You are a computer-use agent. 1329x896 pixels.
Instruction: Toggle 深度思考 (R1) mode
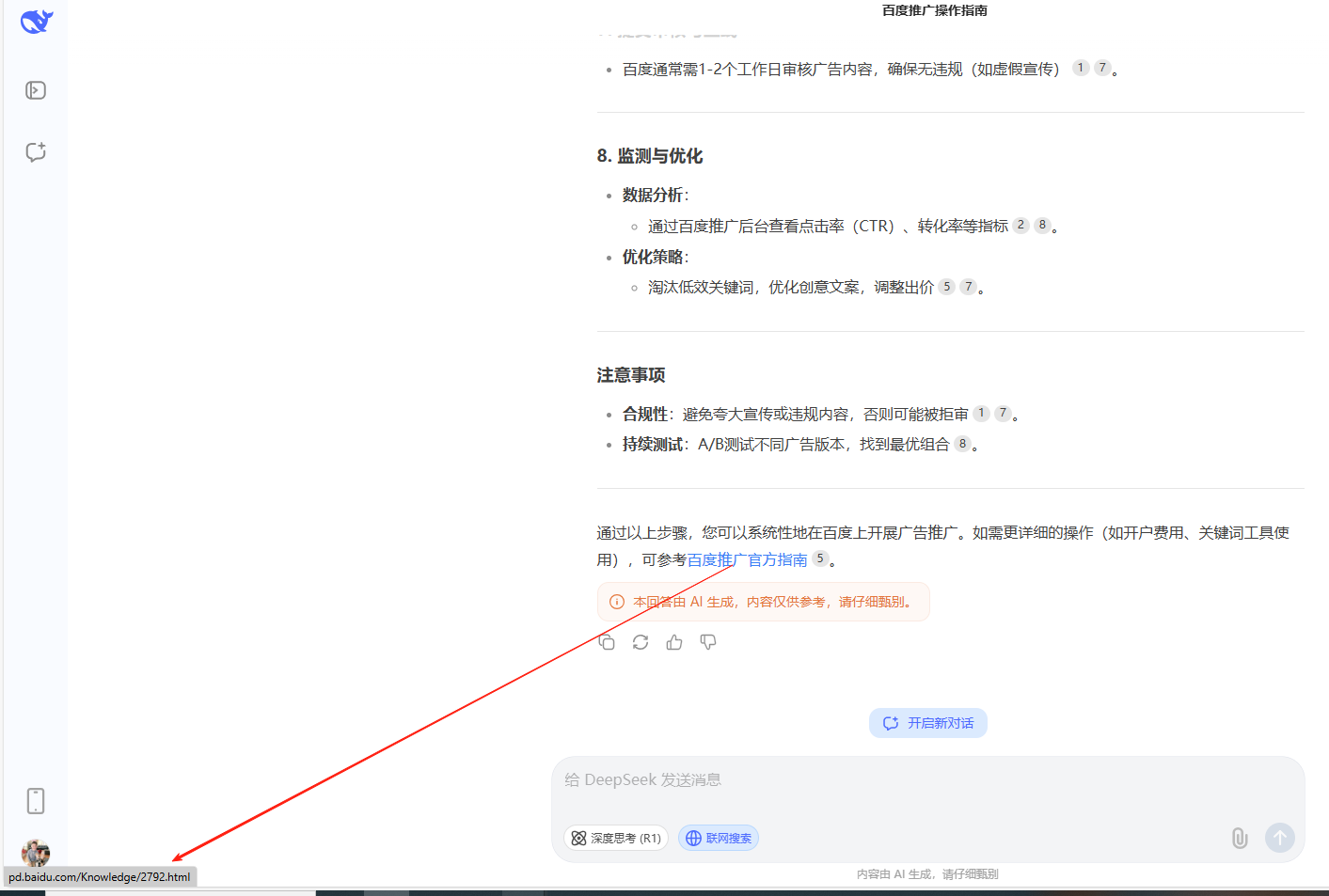616,838
